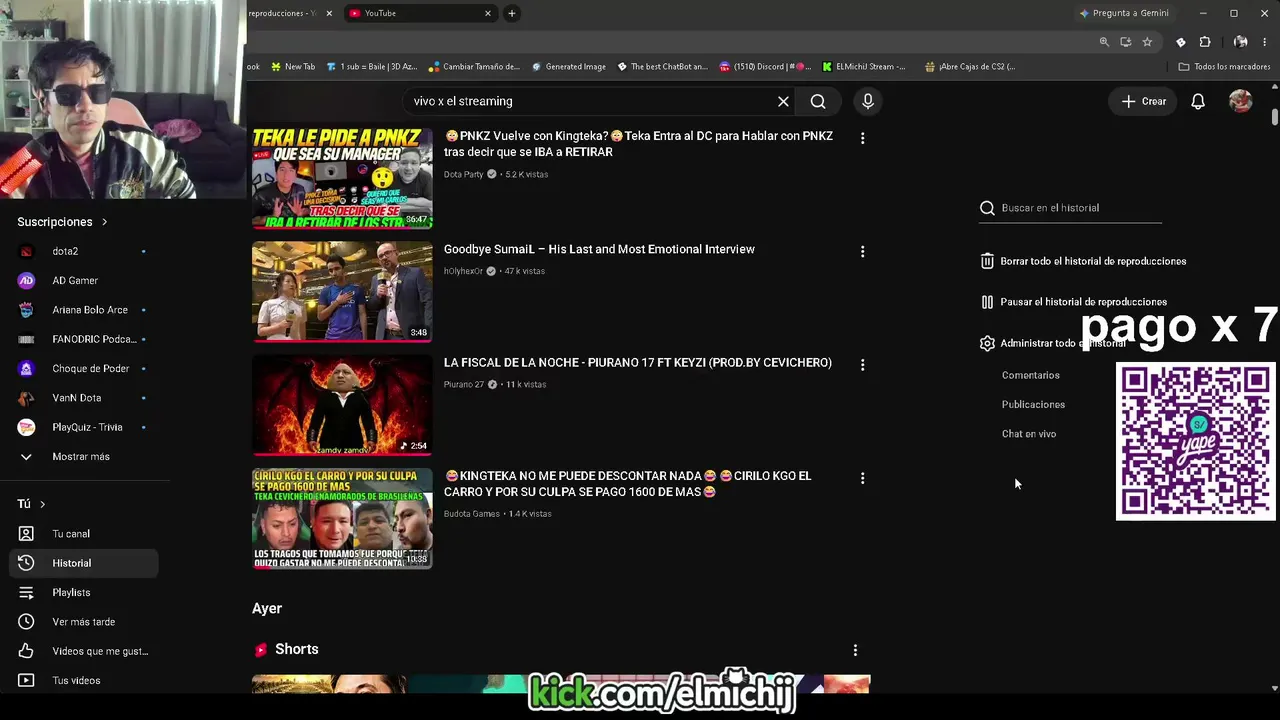Open the AD Gamer subscription channel

tap(84, 281)
